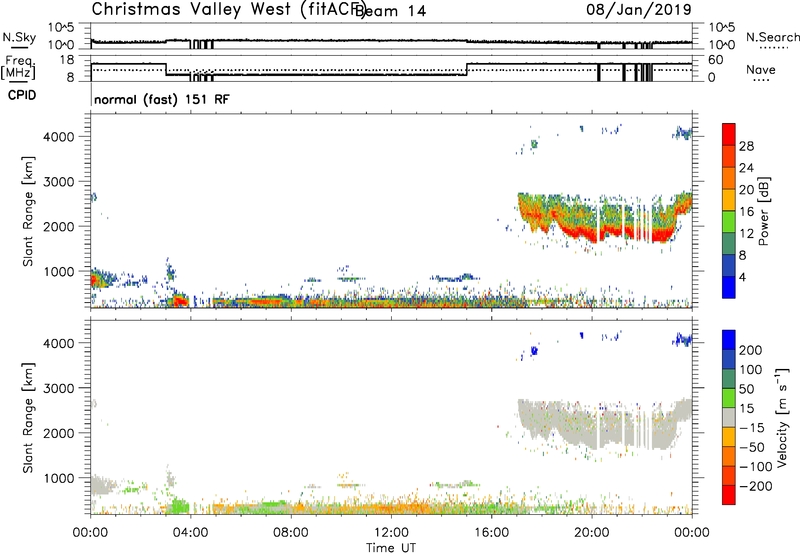Select the 'Velocity [m s-1]' colorbar title
This screenshot has width=800, height=554.
(x=781, y=417)
